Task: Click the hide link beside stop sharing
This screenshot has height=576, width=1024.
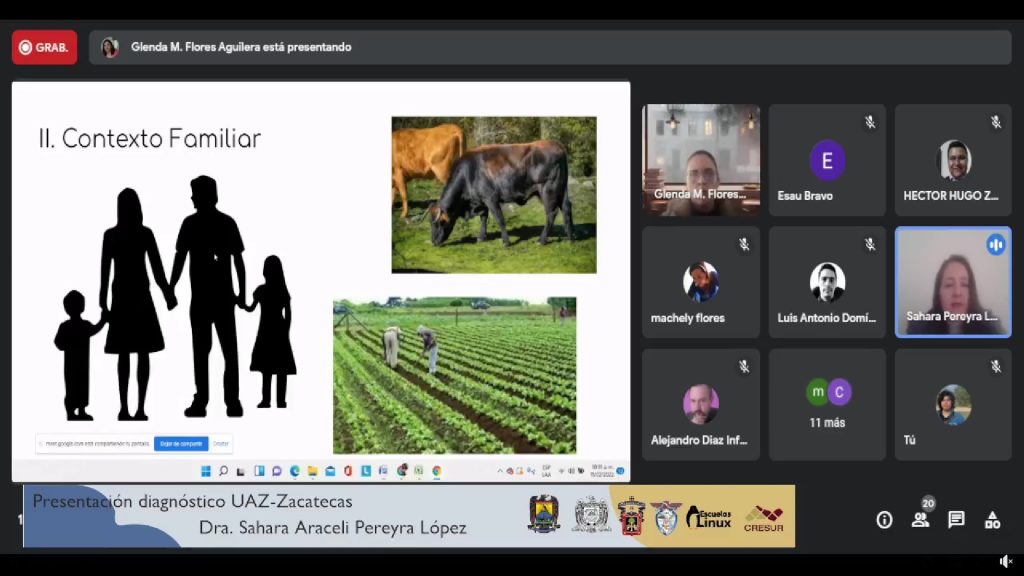Action: 221,444
